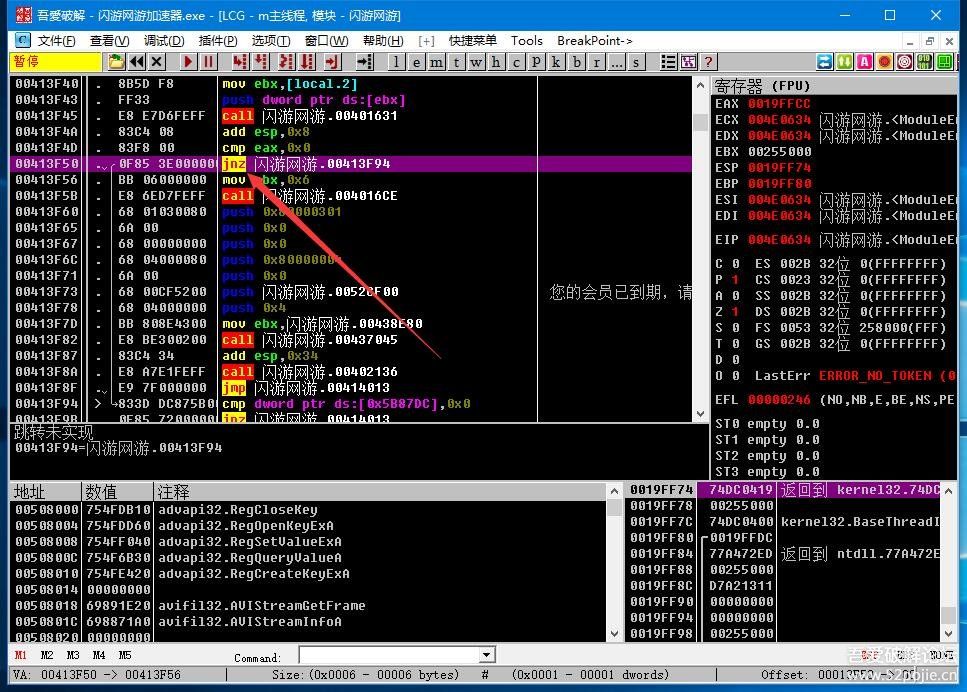Open the Tools menu
Viewport: 967px width, 692px height.
[527, 41]
